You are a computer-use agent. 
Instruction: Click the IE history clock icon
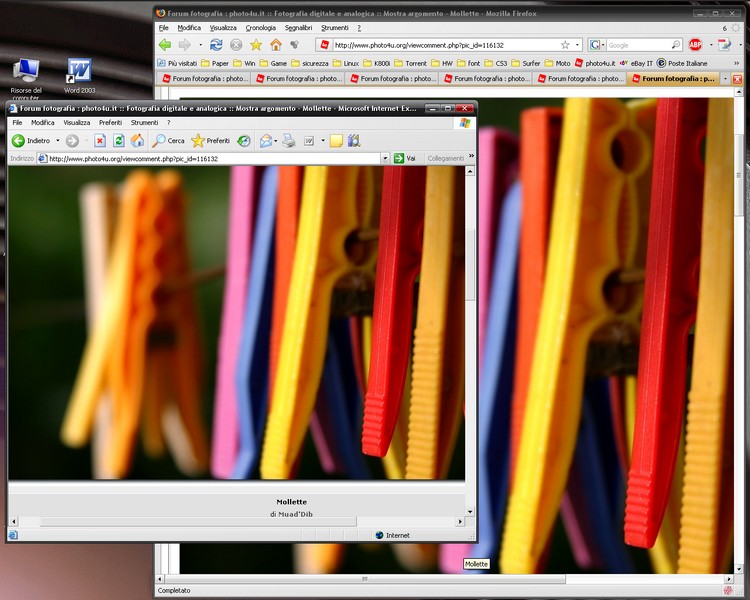pos(244,141)
